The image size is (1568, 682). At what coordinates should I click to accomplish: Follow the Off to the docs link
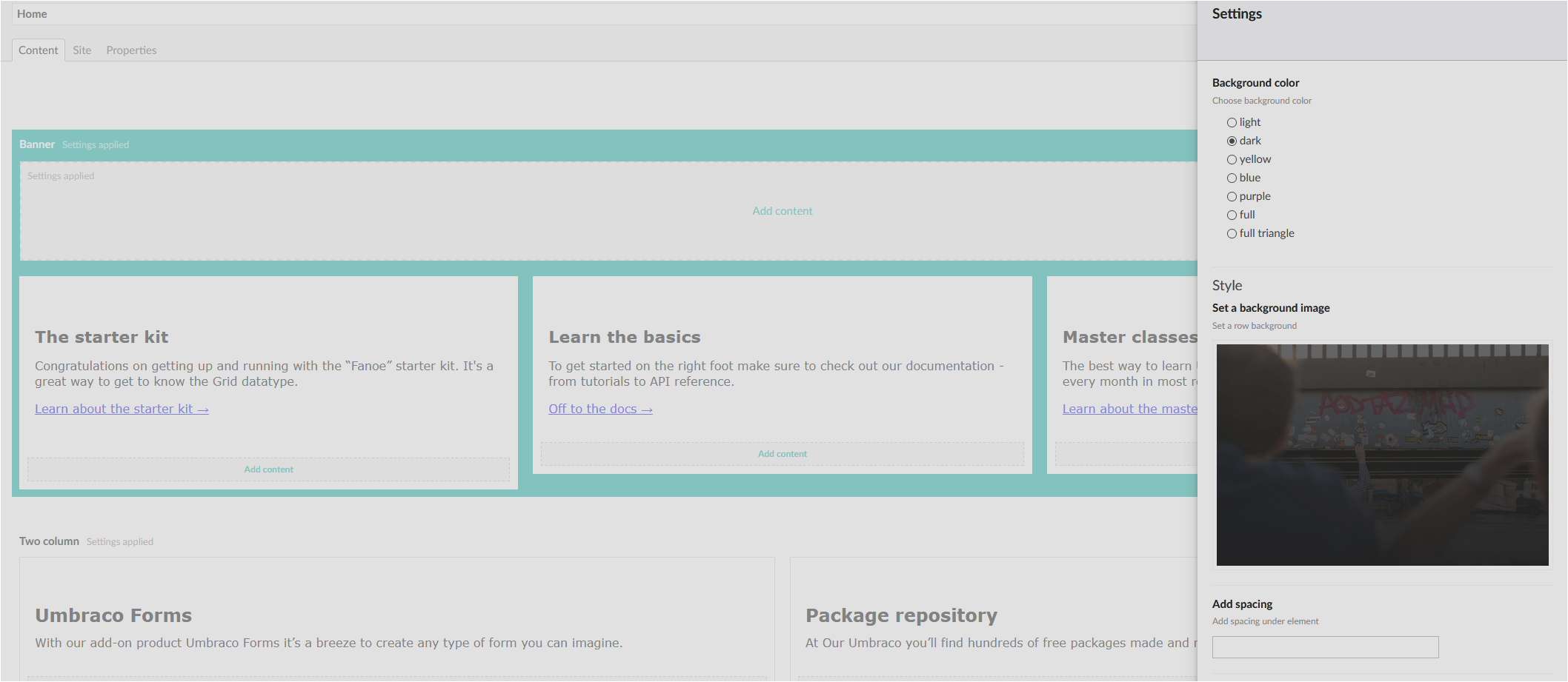click(x=600, y=409)
